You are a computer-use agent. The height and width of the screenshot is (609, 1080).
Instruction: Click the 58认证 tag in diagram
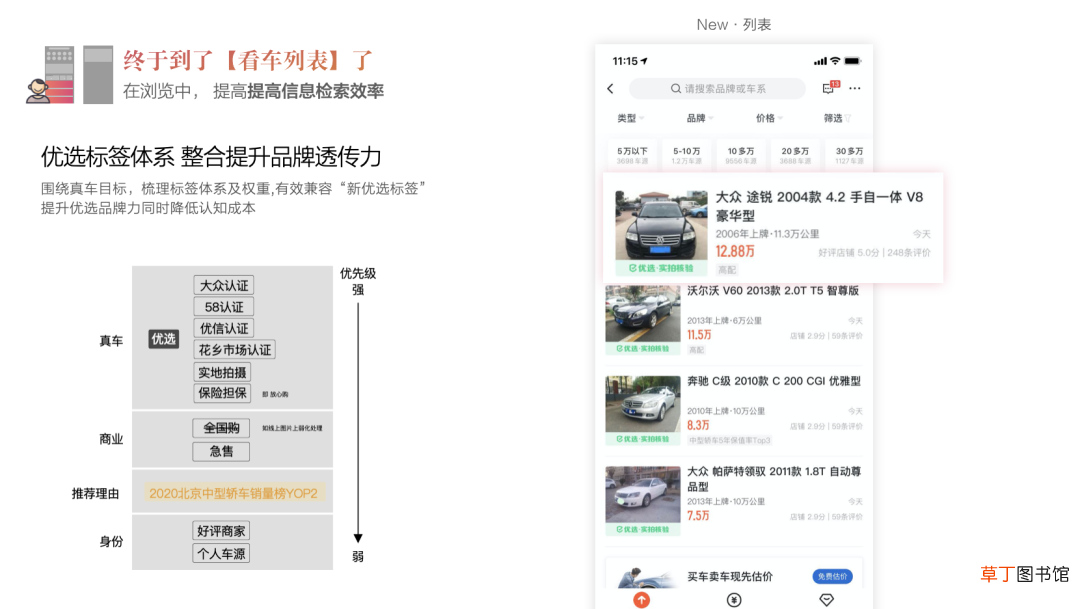click(x=224, y=307)
